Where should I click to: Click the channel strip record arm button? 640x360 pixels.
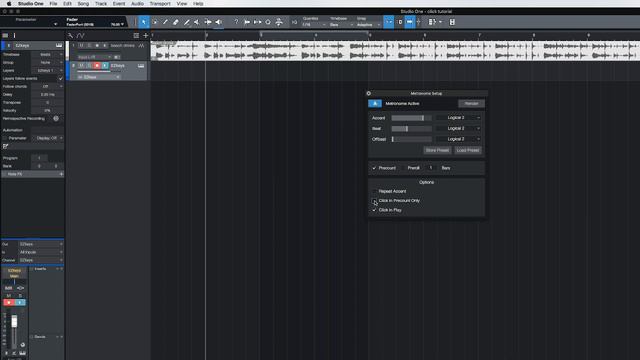9,302
